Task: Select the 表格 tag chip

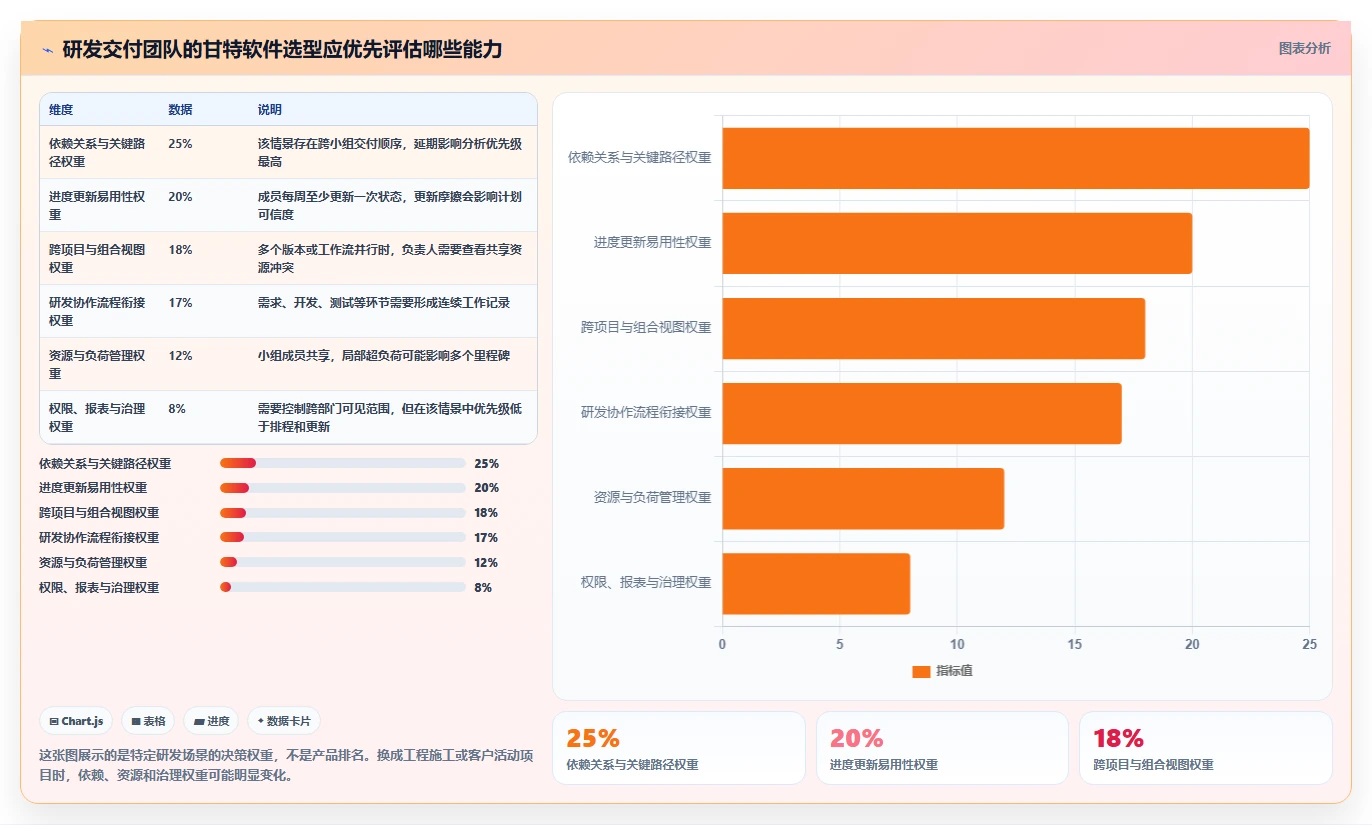Action: [x=148, y=721]
